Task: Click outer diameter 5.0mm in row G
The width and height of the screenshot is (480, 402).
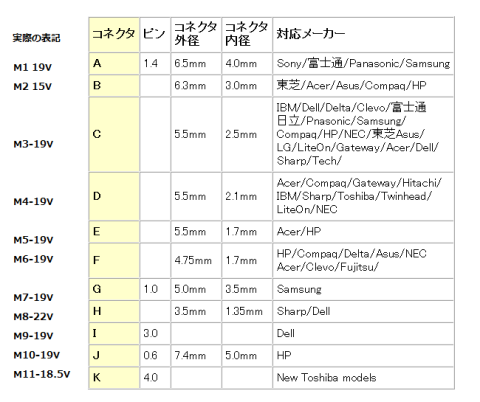Action: [196, 289]
